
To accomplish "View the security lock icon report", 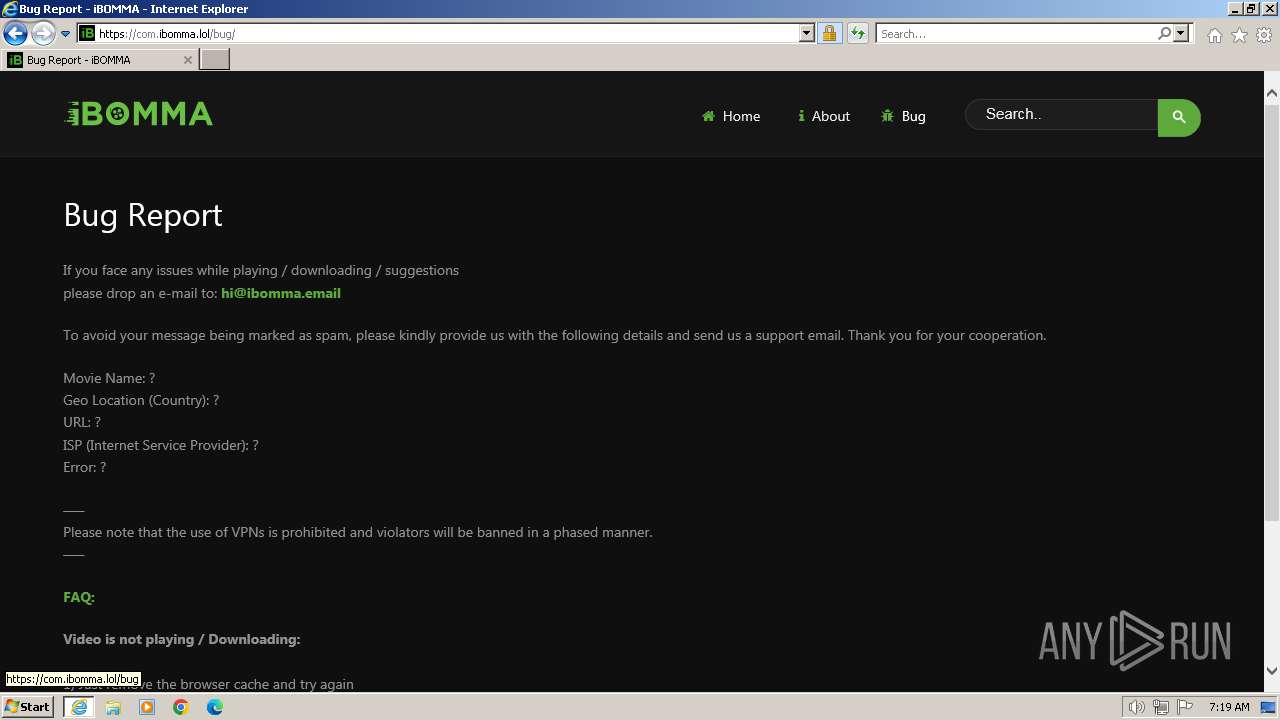I will click(829, 33).
